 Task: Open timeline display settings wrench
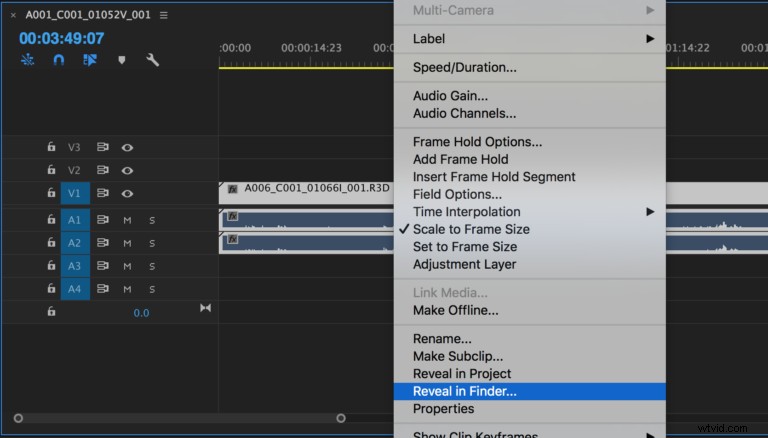click(x=152, y=60)
